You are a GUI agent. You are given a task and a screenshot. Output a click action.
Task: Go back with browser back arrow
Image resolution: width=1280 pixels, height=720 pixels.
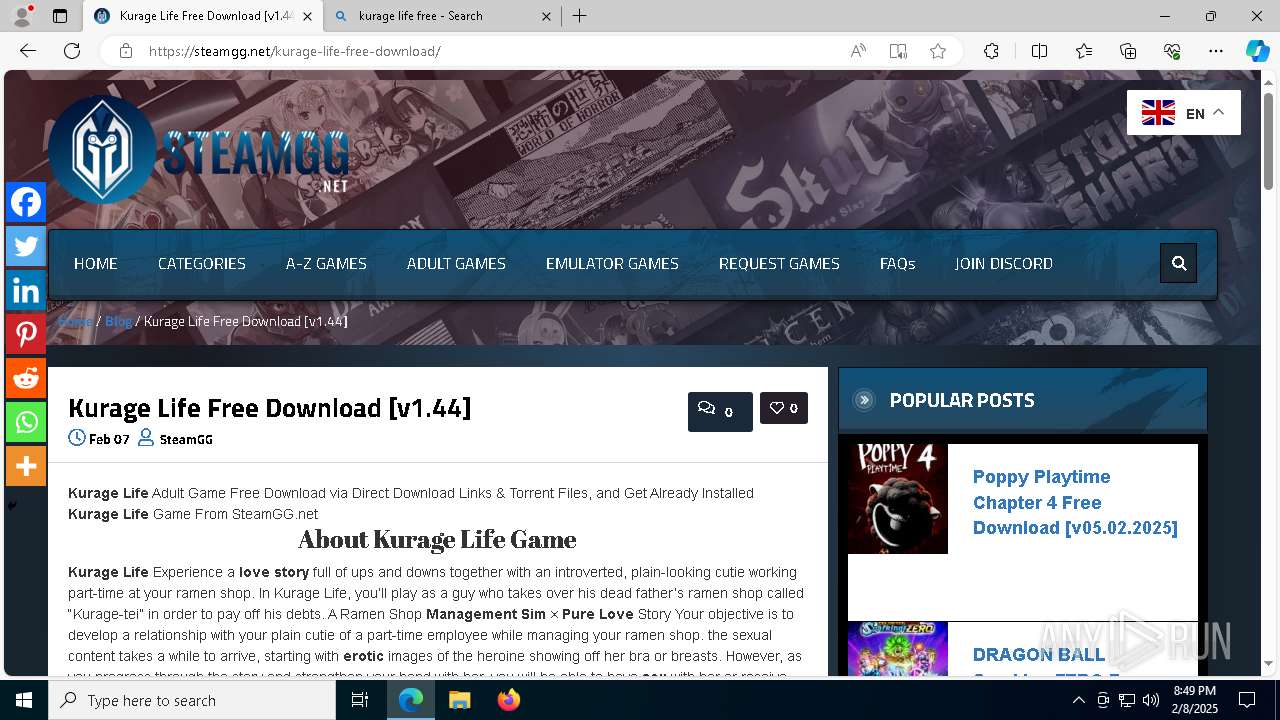click(28, 51)
